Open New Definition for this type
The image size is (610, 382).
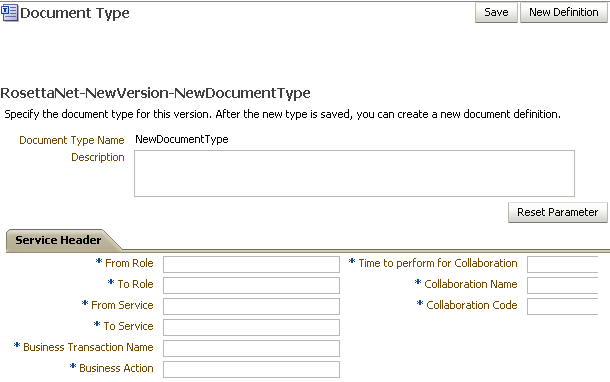click(563, 12)
